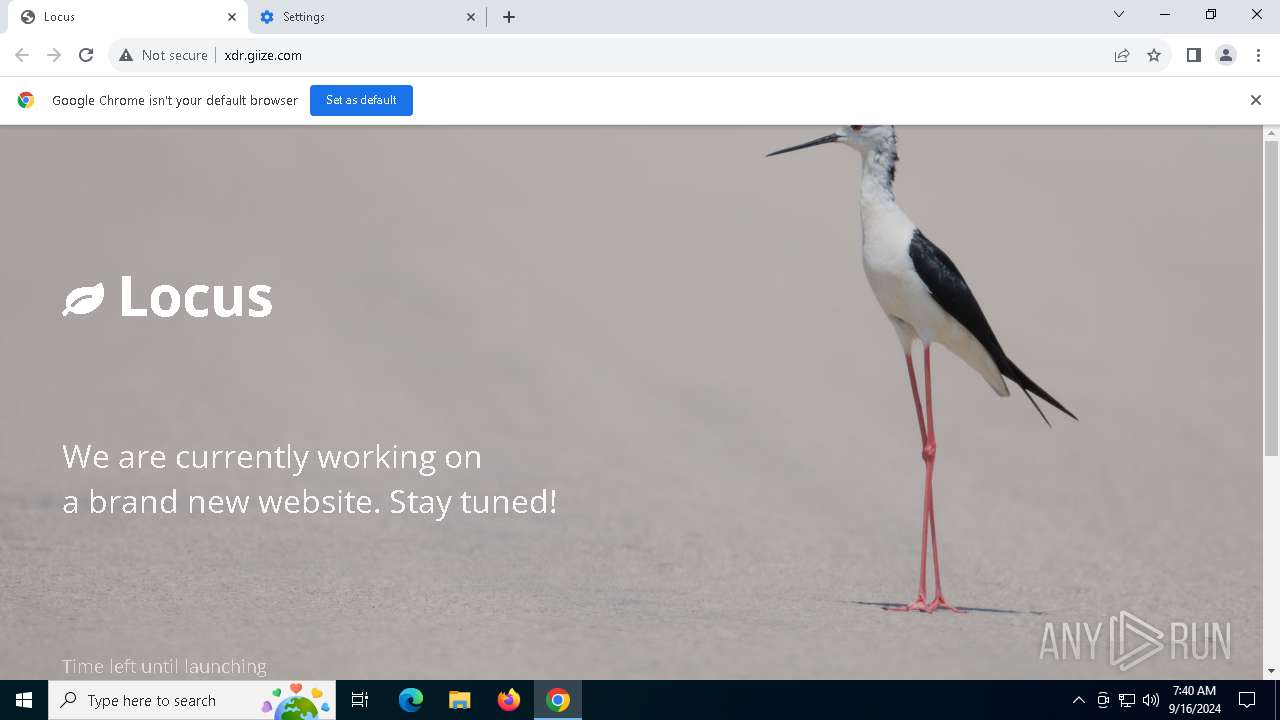
Task: Open the tab search dropdown arrow
Action: point(1119,14)
